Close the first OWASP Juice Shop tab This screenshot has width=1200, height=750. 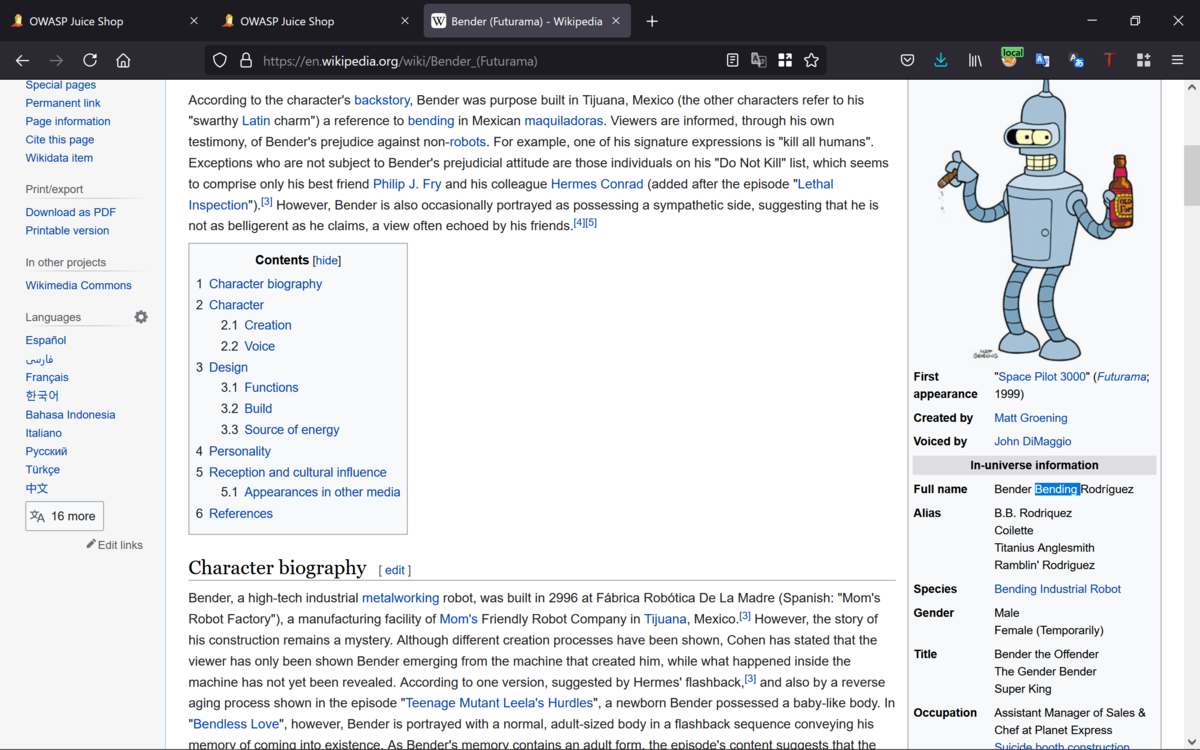[x=194, y=21]
